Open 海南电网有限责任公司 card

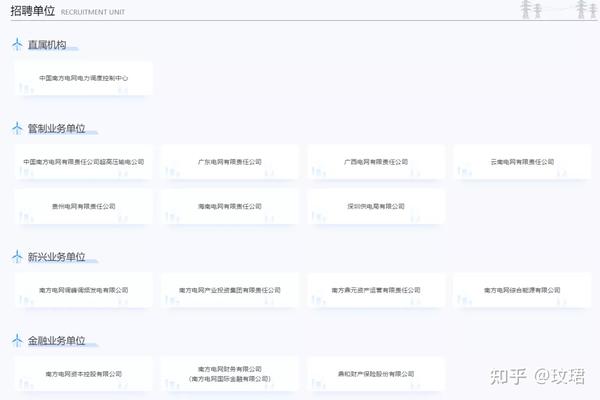[x=230, y=206]
